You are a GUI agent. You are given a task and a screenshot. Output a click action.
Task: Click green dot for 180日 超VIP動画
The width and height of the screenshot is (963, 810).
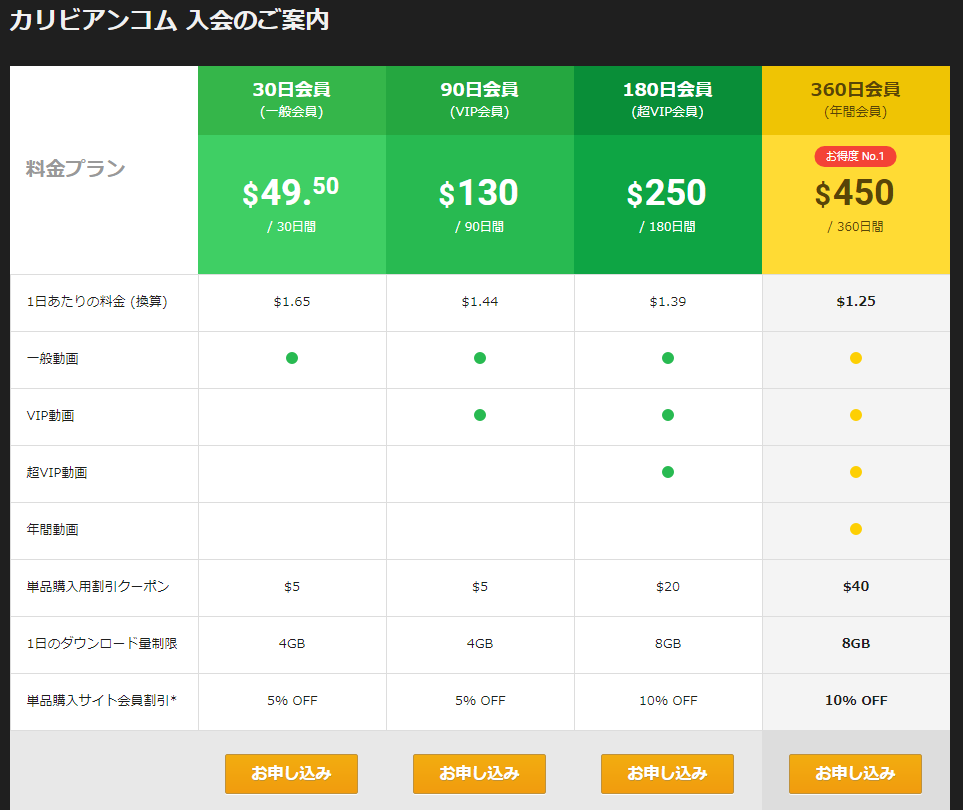click(x=668, y=472)
